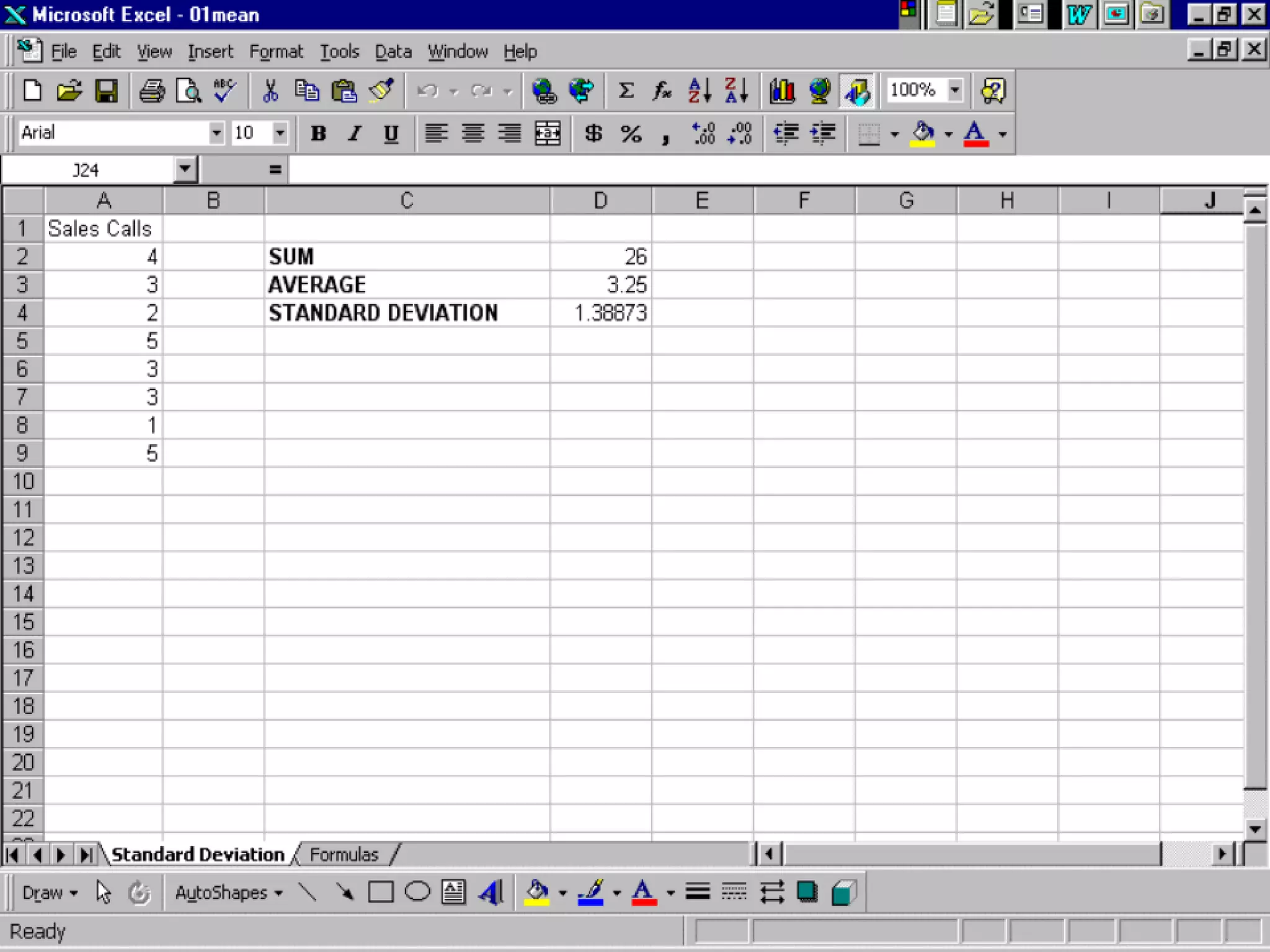Switch to the Formulas sheet tab

click(344, 855)
